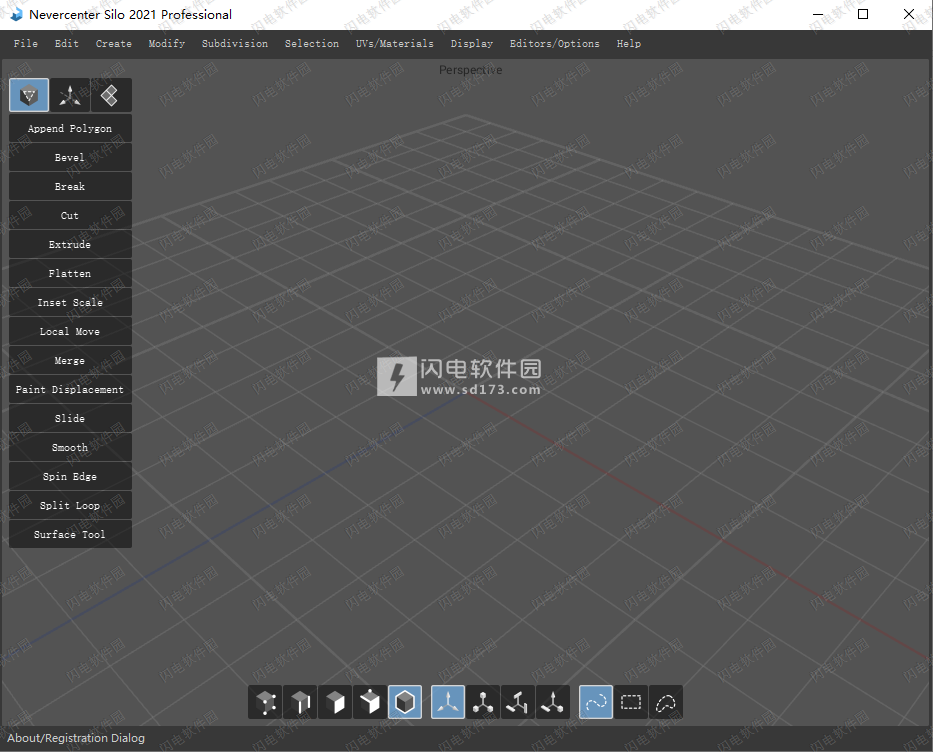Screen dimensions: 933x752
Task: Open the Editors/Options menu
Action: coord(555,43)
